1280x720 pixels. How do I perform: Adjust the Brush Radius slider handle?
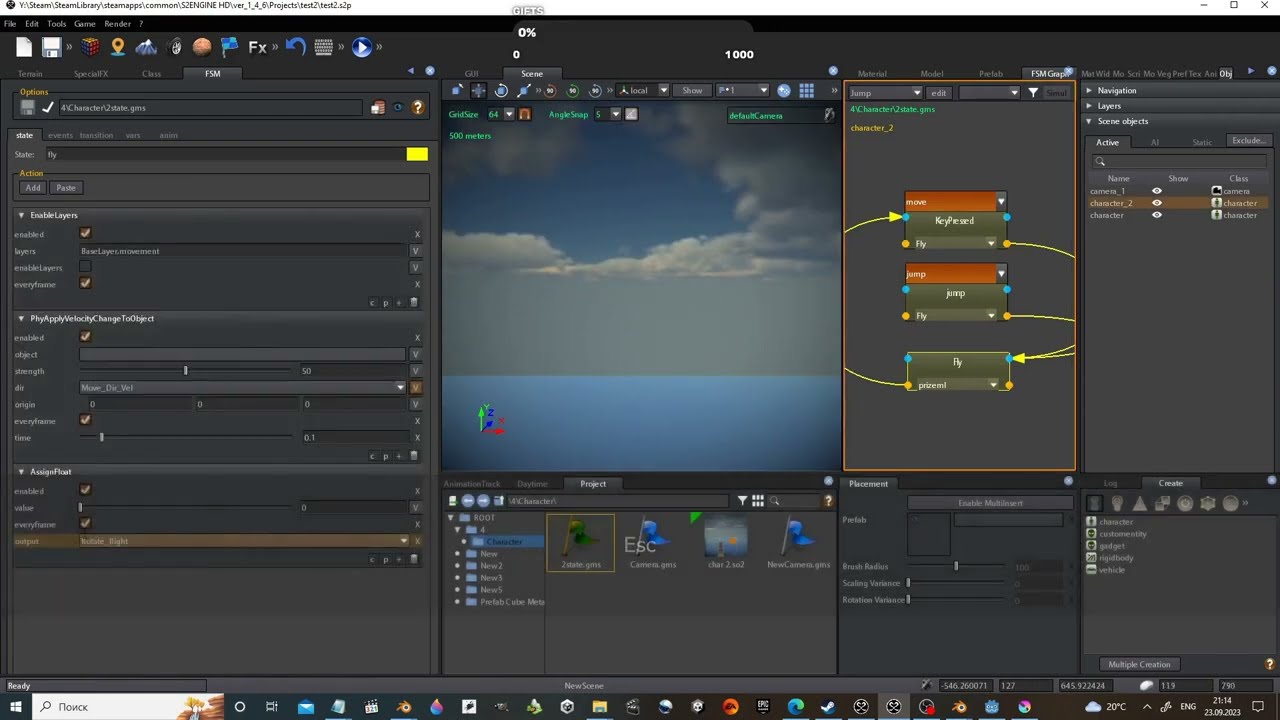pyautogui.click(x=956, y=567)
